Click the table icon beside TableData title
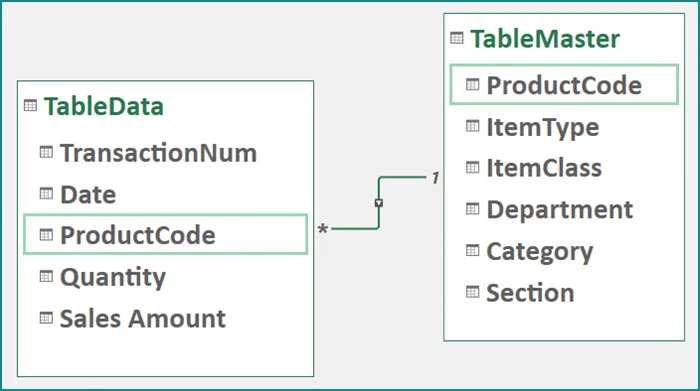700x391 pixels. [30, 106]
